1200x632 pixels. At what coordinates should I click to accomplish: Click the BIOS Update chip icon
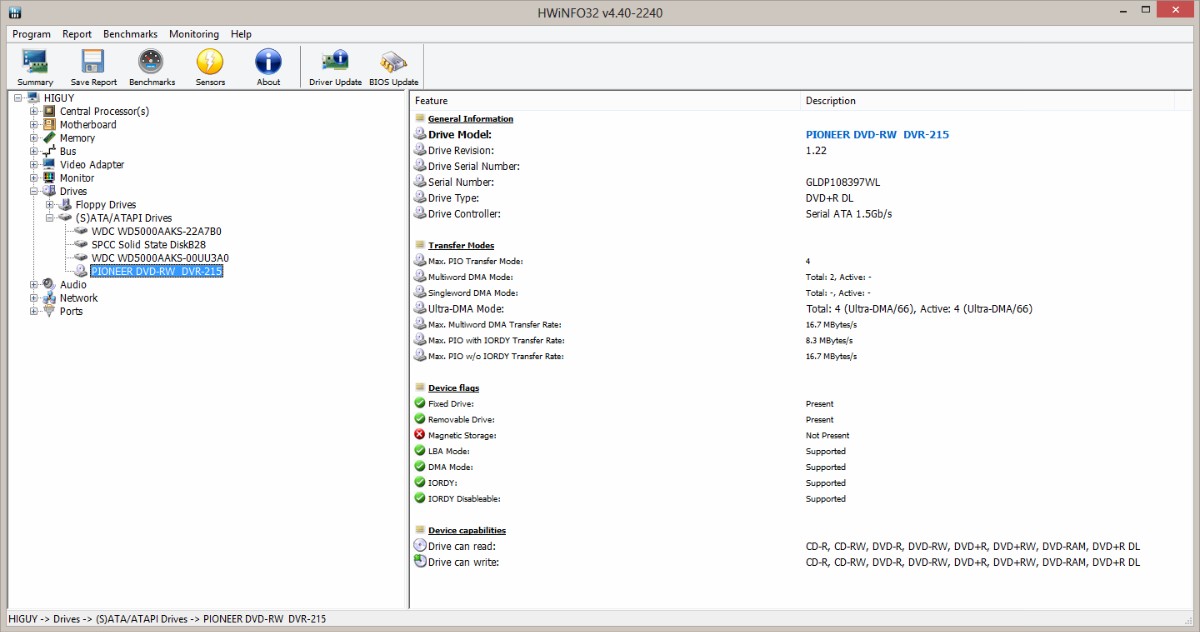coord(393,61)
